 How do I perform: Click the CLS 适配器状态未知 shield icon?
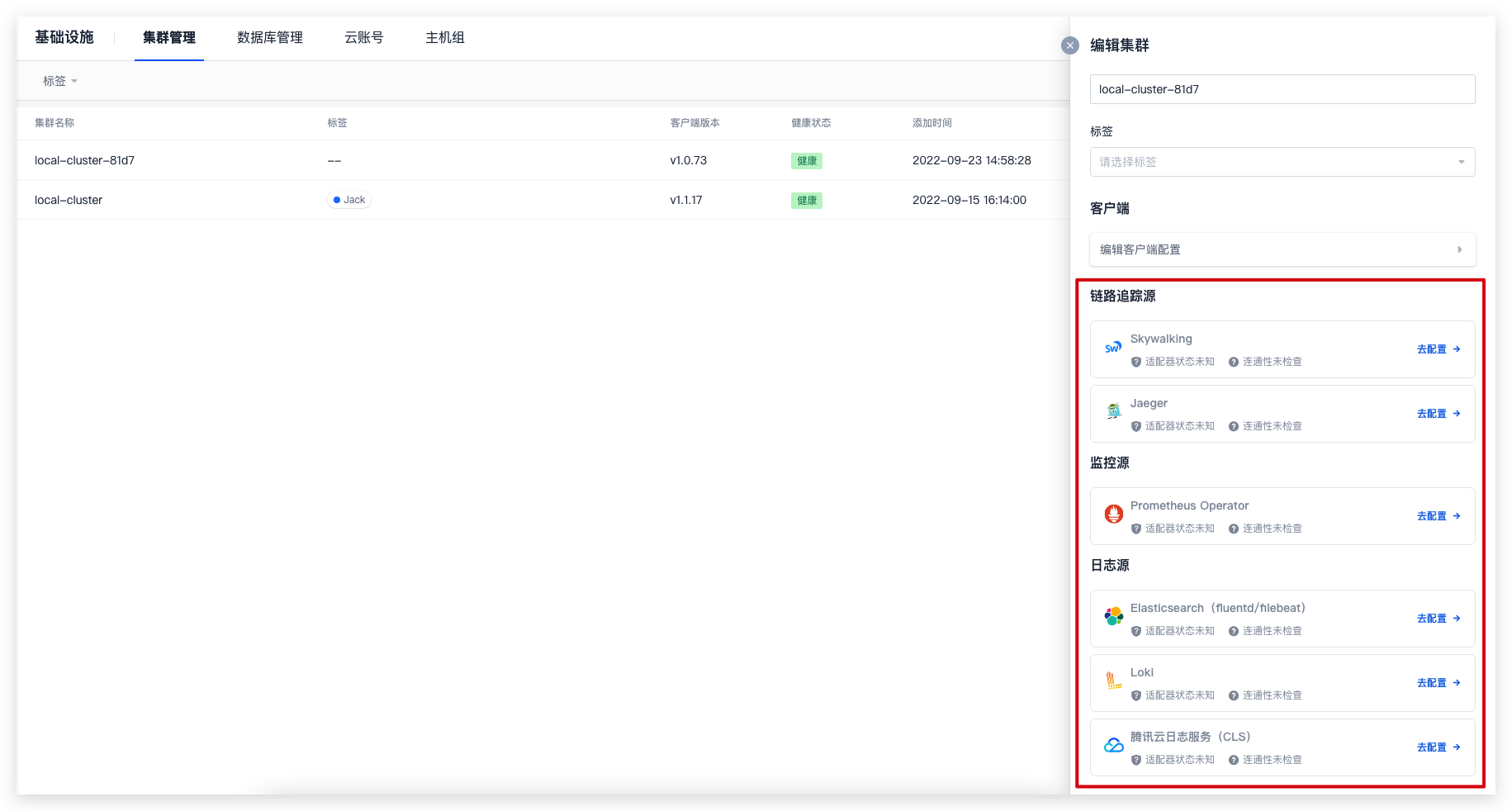coord(1136,760)
